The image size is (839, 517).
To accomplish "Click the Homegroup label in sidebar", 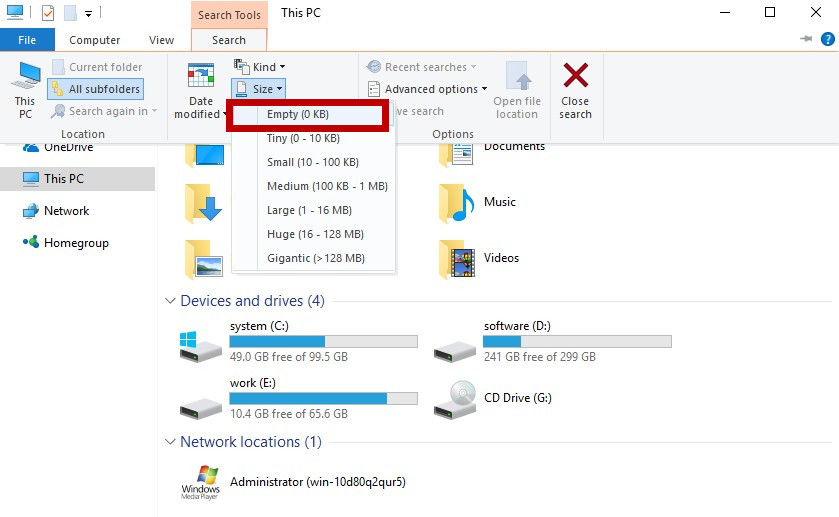I will point(77,243).
